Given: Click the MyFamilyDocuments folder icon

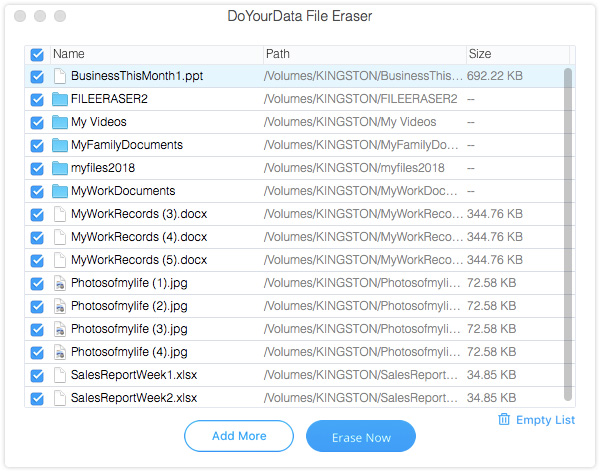Looking at the screenshot, I should (x=59, y=145).
